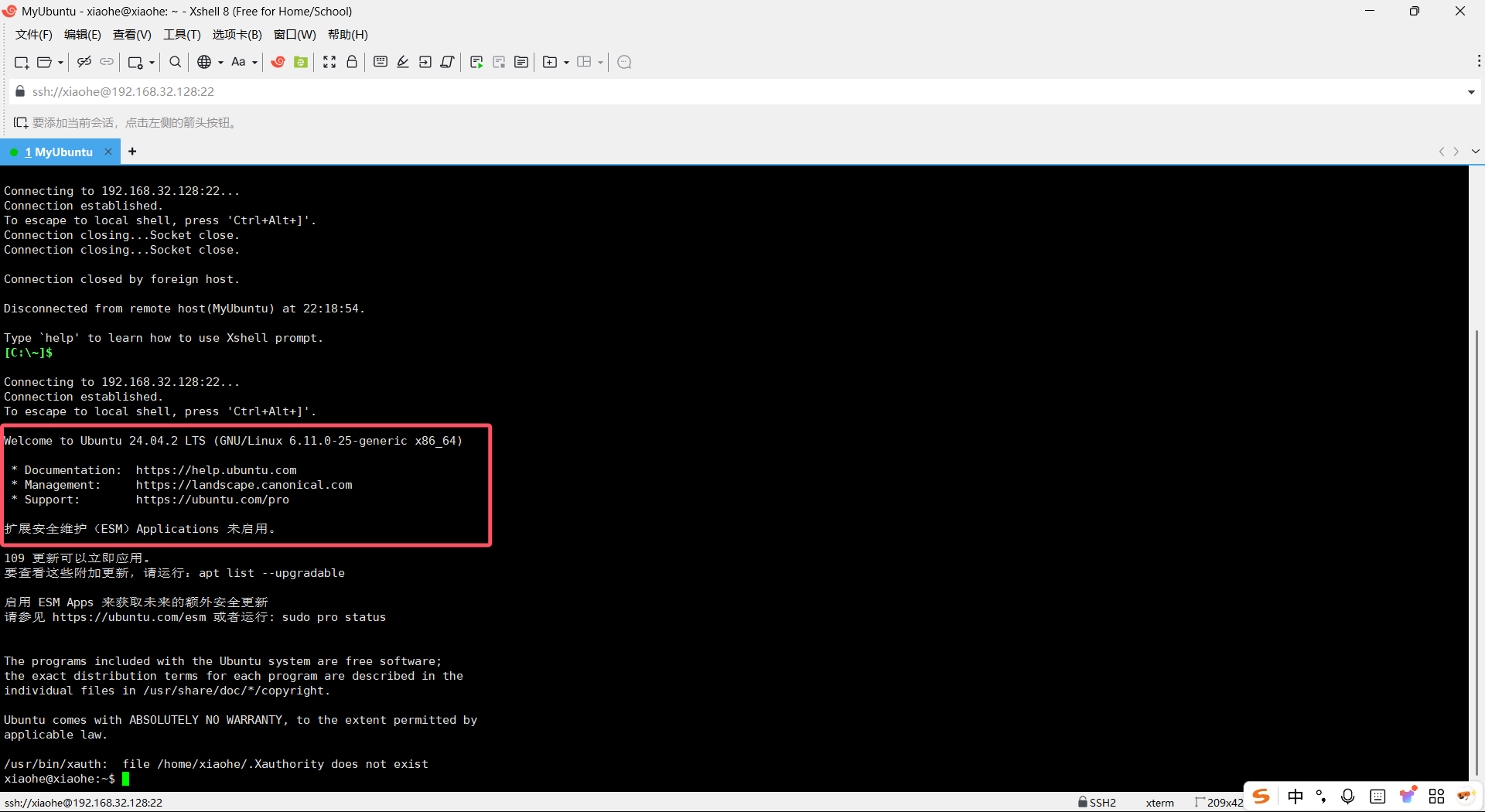Open the Compose bar keyboard icon
This screenshot has height=812, width=1485.
tap(380, 62)
